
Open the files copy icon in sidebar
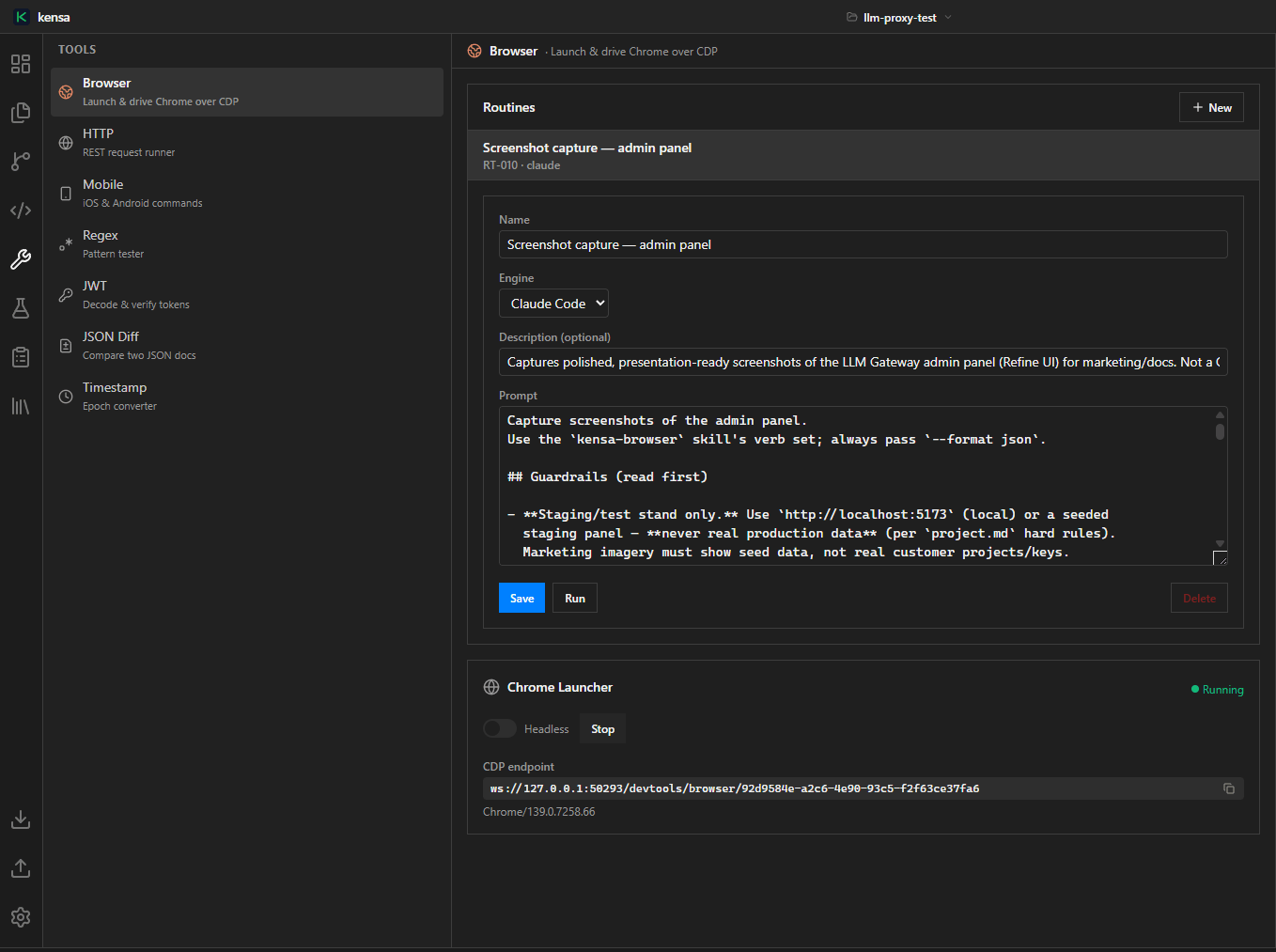pos(21,113)
